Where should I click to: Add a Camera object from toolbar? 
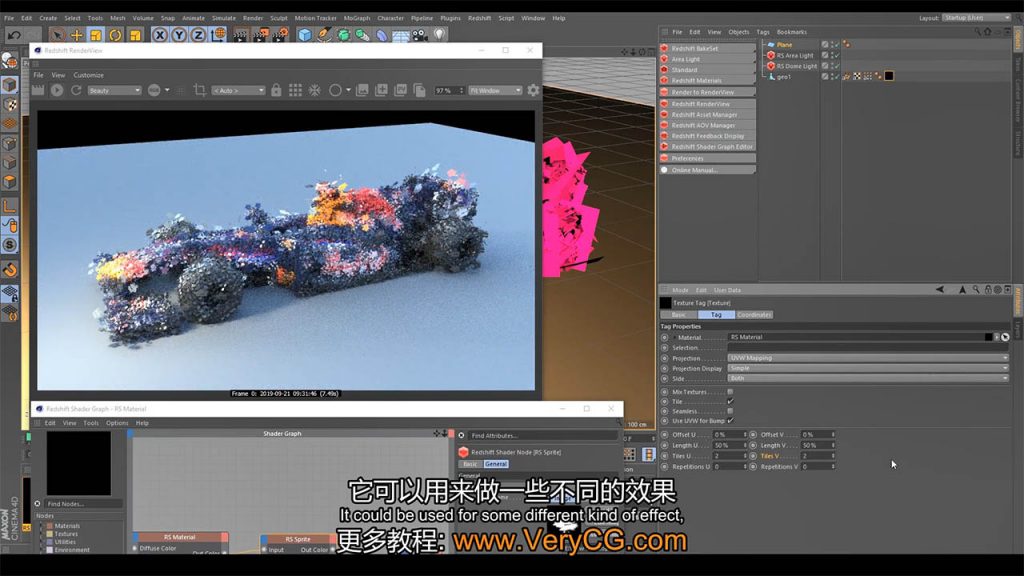point(420,35)
